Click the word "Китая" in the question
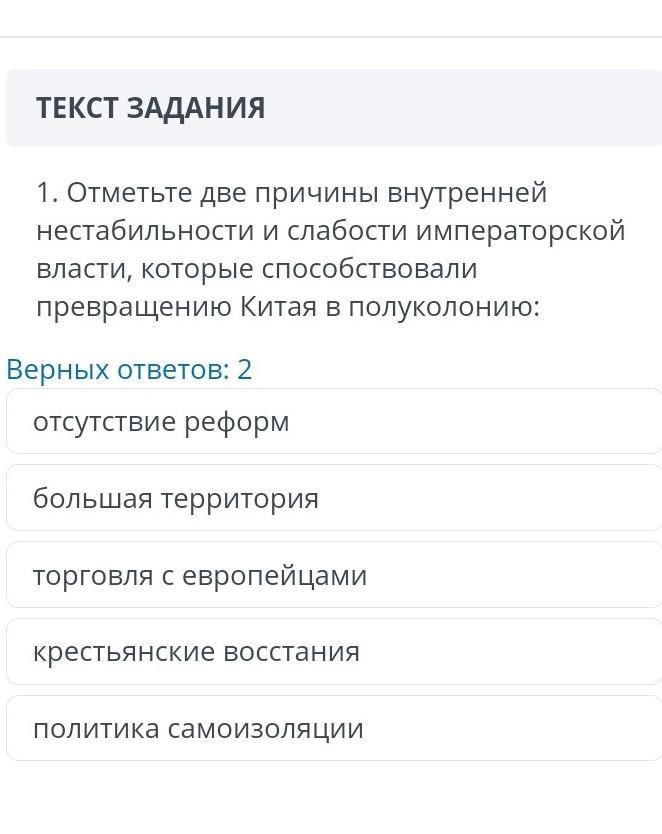This screenshot has width=662, height=834. click(279, 307)
